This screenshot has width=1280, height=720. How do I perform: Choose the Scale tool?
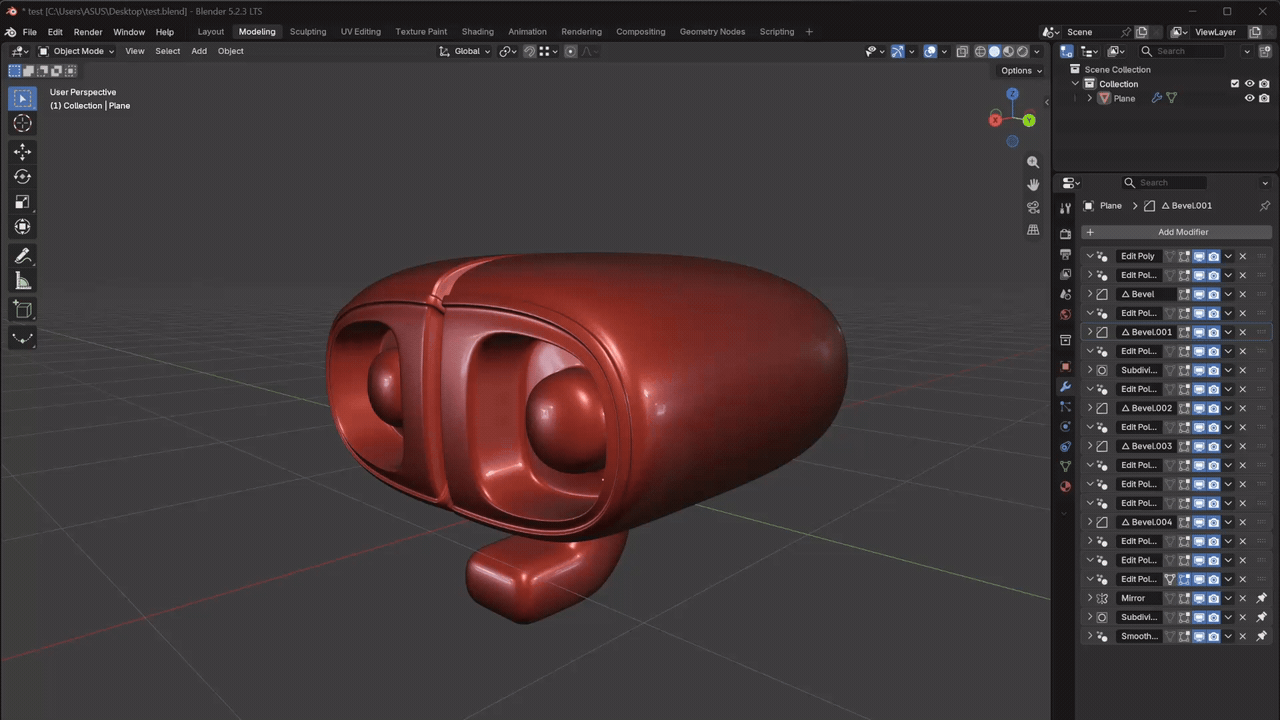tap(22, 202)
